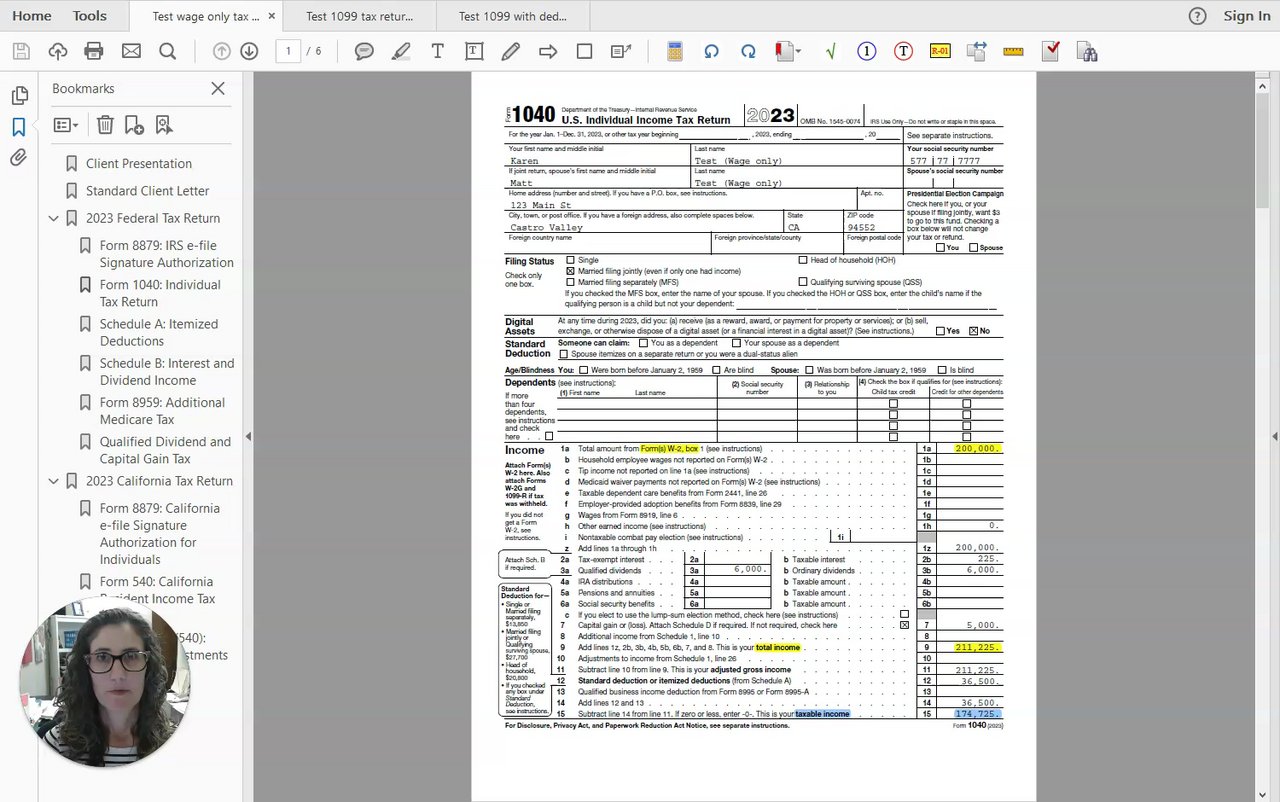Expand right tools pane arrow
The width and height of the screenshot is (1280, 802).
coord(1274,436)
